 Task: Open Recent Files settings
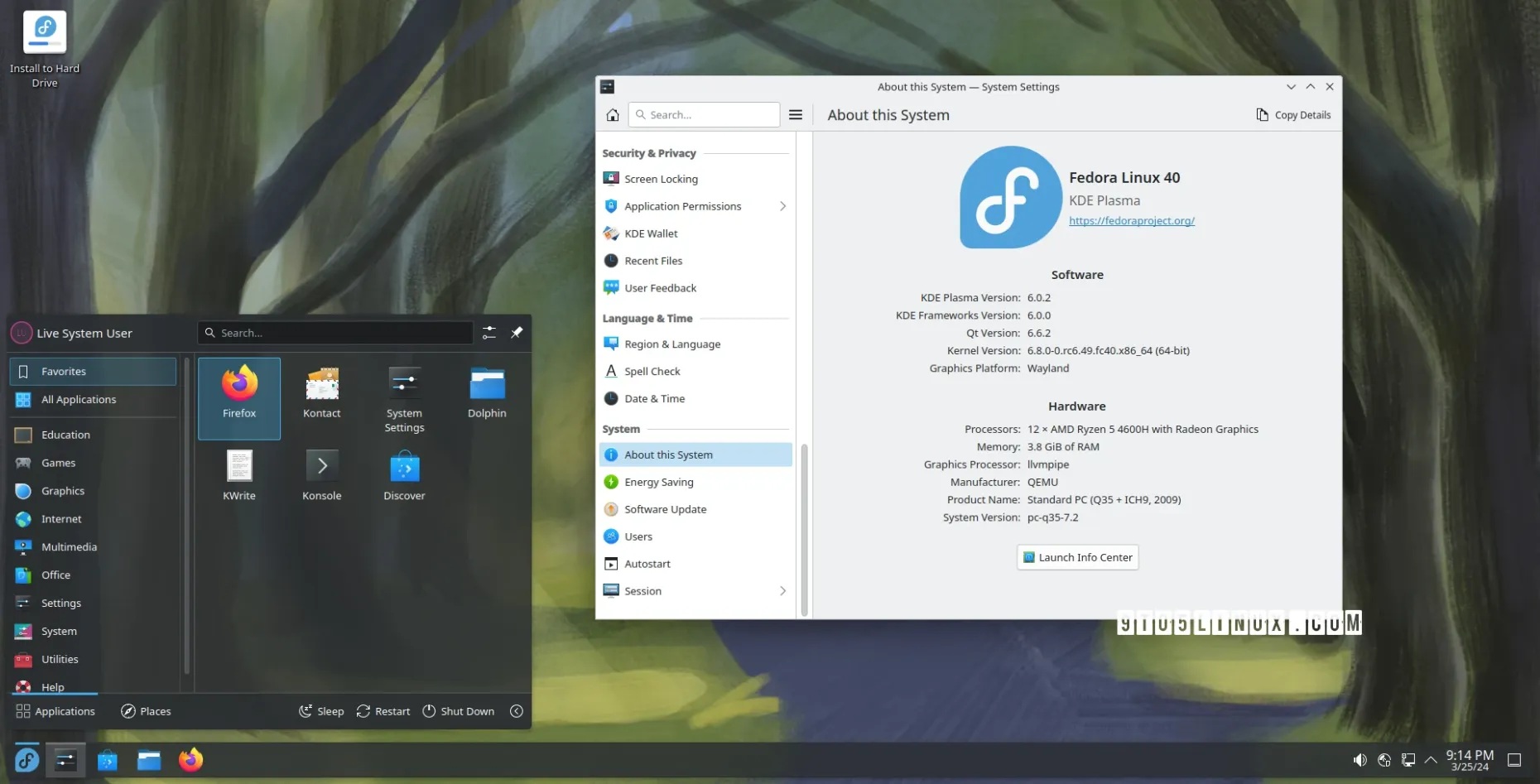(x=695, y=261)
